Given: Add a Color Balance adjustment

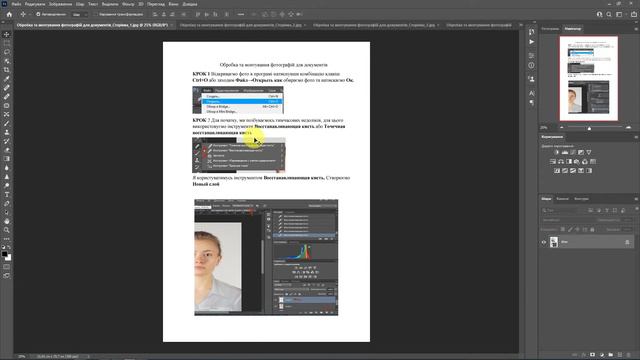Looking at the screenshot, I should point(561,162).
